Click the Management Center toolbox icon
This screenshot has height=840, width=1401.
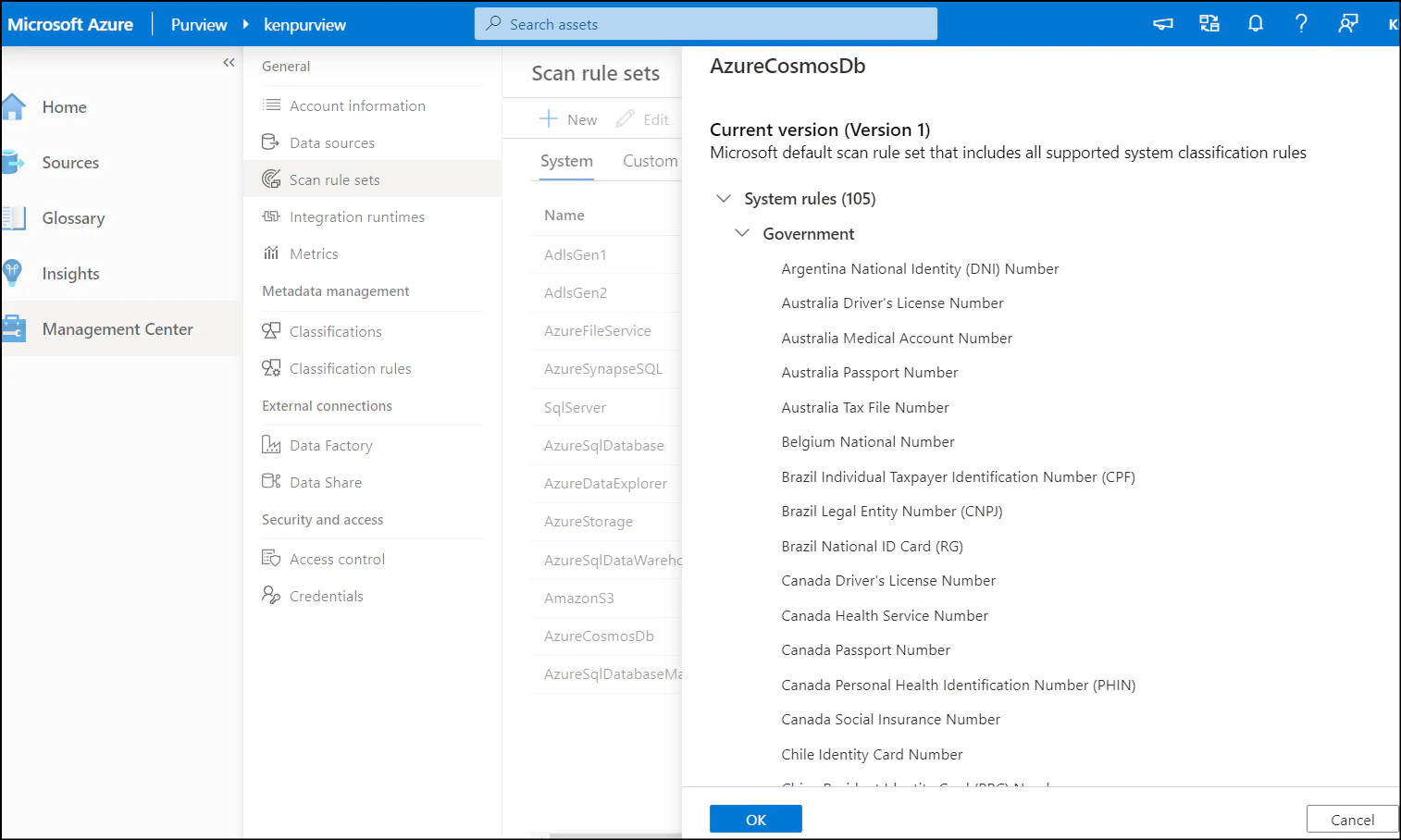coord(13,328)
